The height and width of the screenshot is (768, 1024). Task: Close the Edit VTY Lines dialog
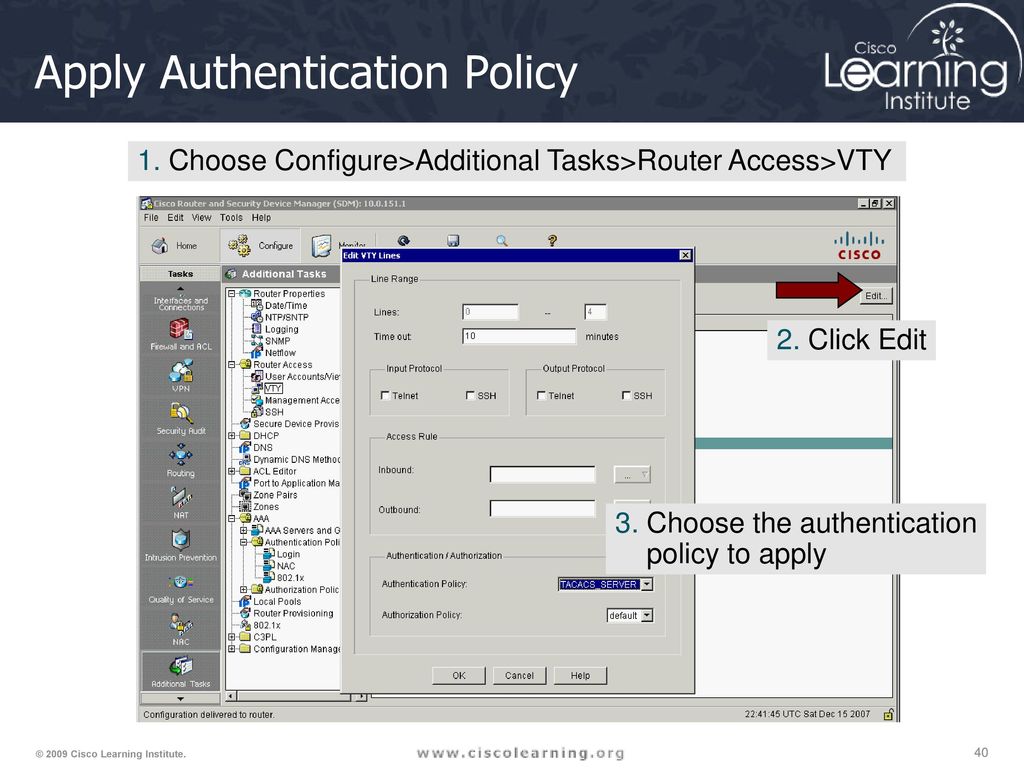(x=685, y=255)
